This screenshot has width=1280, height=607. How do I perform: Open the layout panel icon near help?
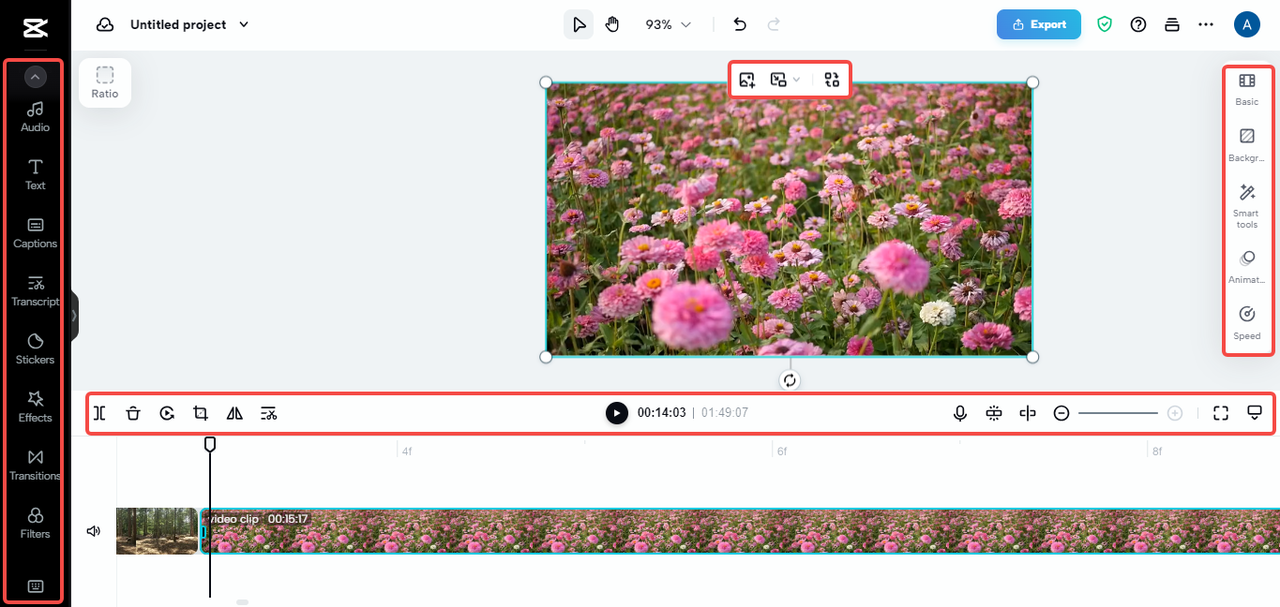(x=1172, y=25)
